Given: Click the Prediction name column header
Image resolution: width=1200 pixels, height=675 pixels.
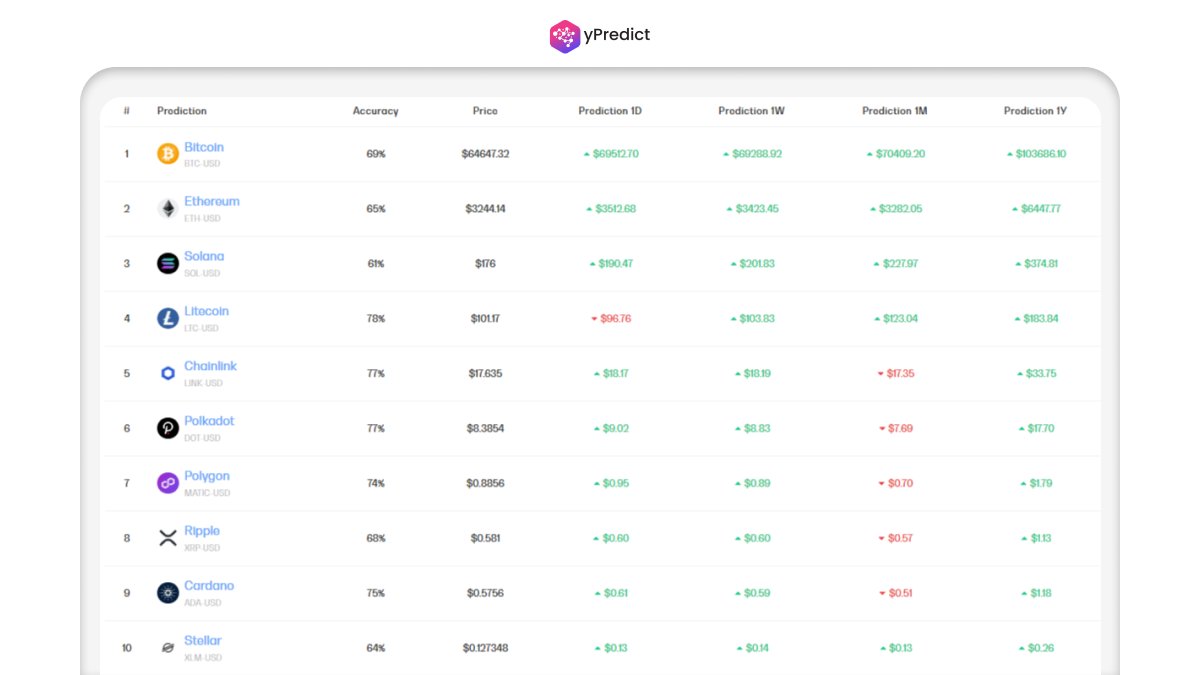Looking at the screenshot, I should 182,111.
